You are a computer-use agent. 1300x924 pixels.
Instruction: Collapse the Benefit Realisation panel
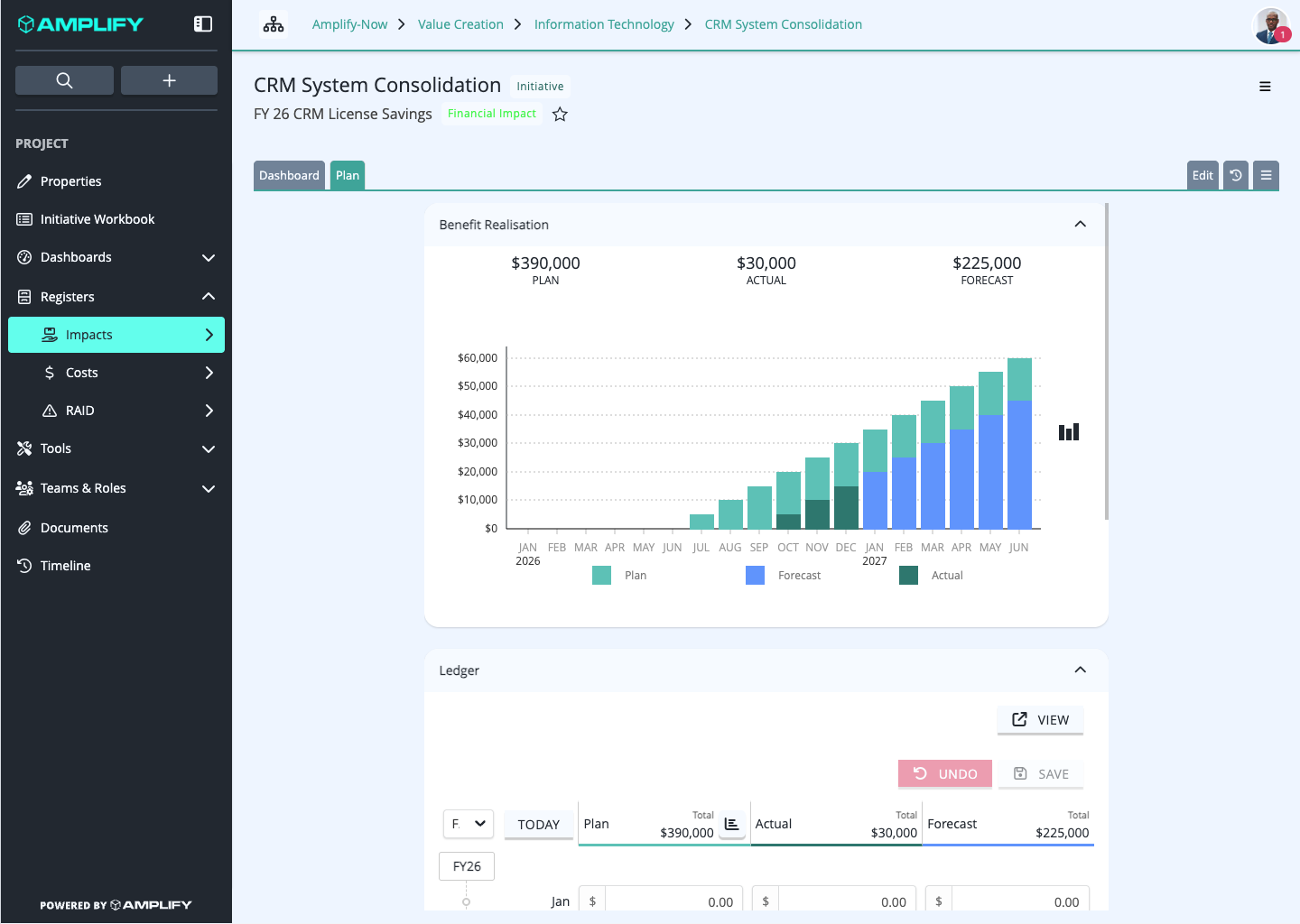click(x=1080, y=224)
